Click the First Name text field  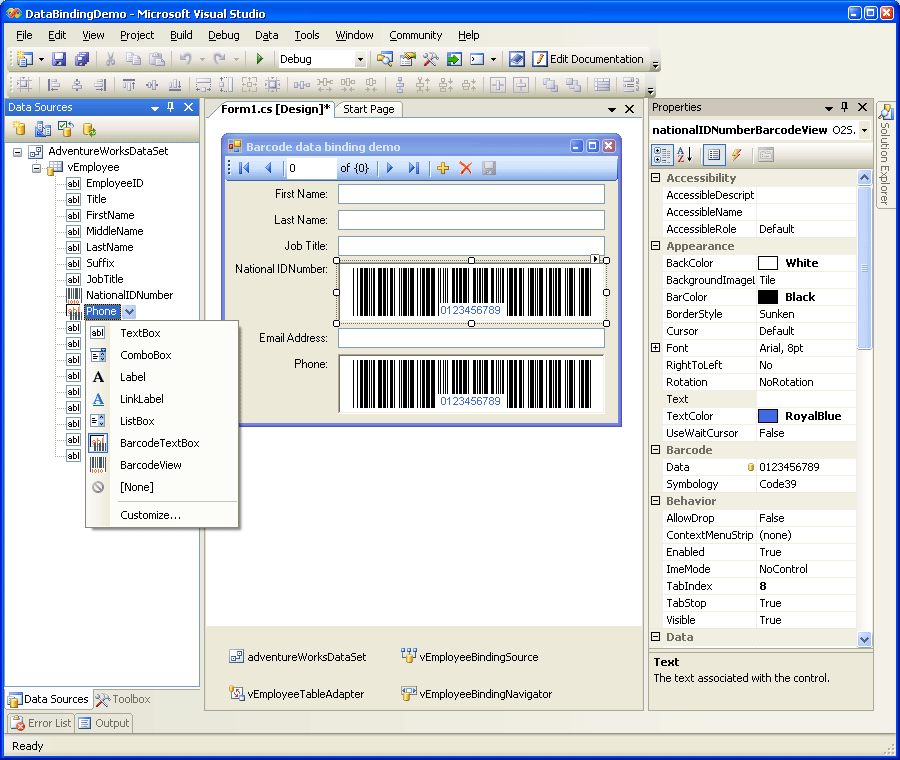pos(471,194)
